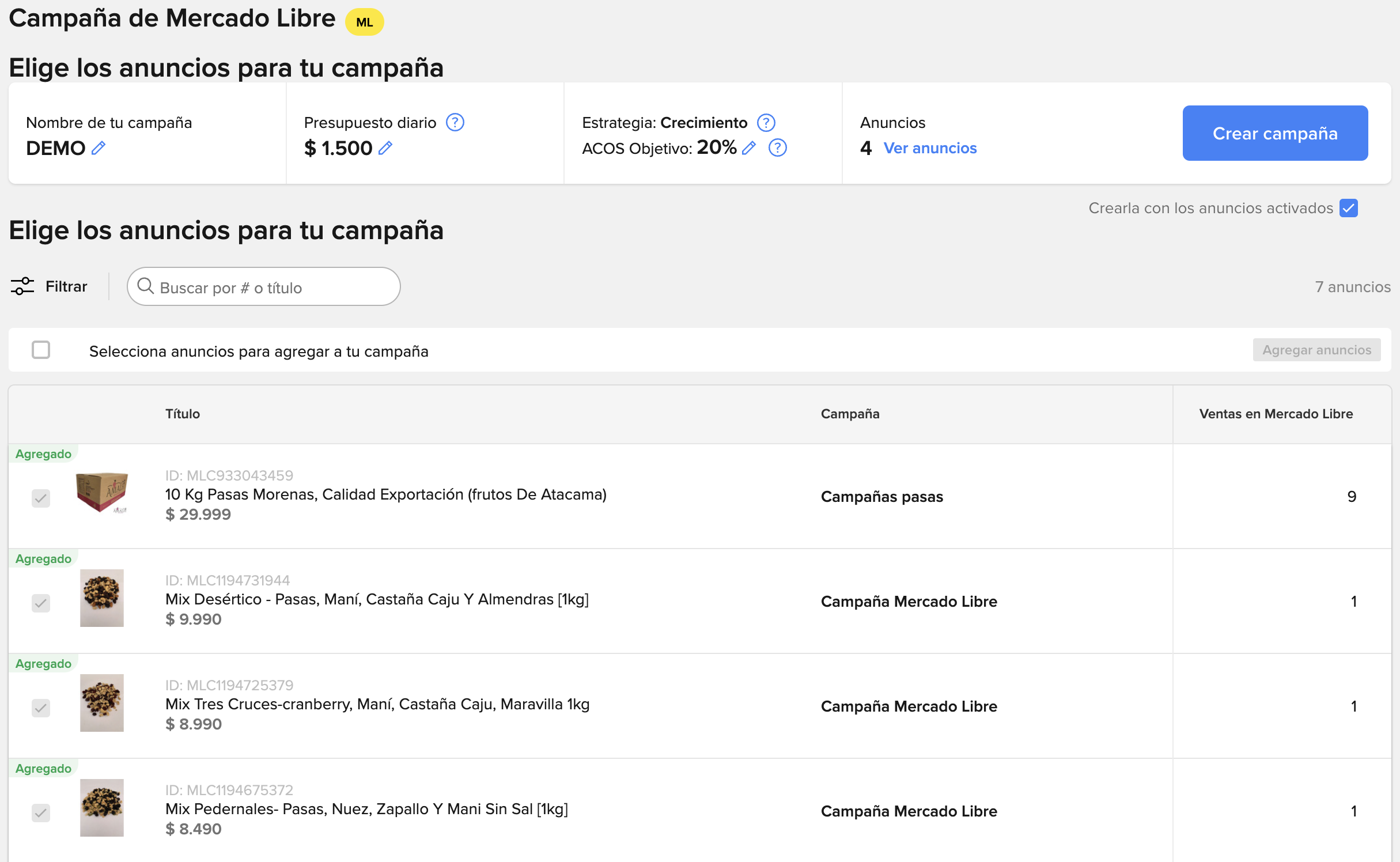Click sales count 1 for Mix Tres Cruces
1400x862 pixels.
coord(1353,706)
